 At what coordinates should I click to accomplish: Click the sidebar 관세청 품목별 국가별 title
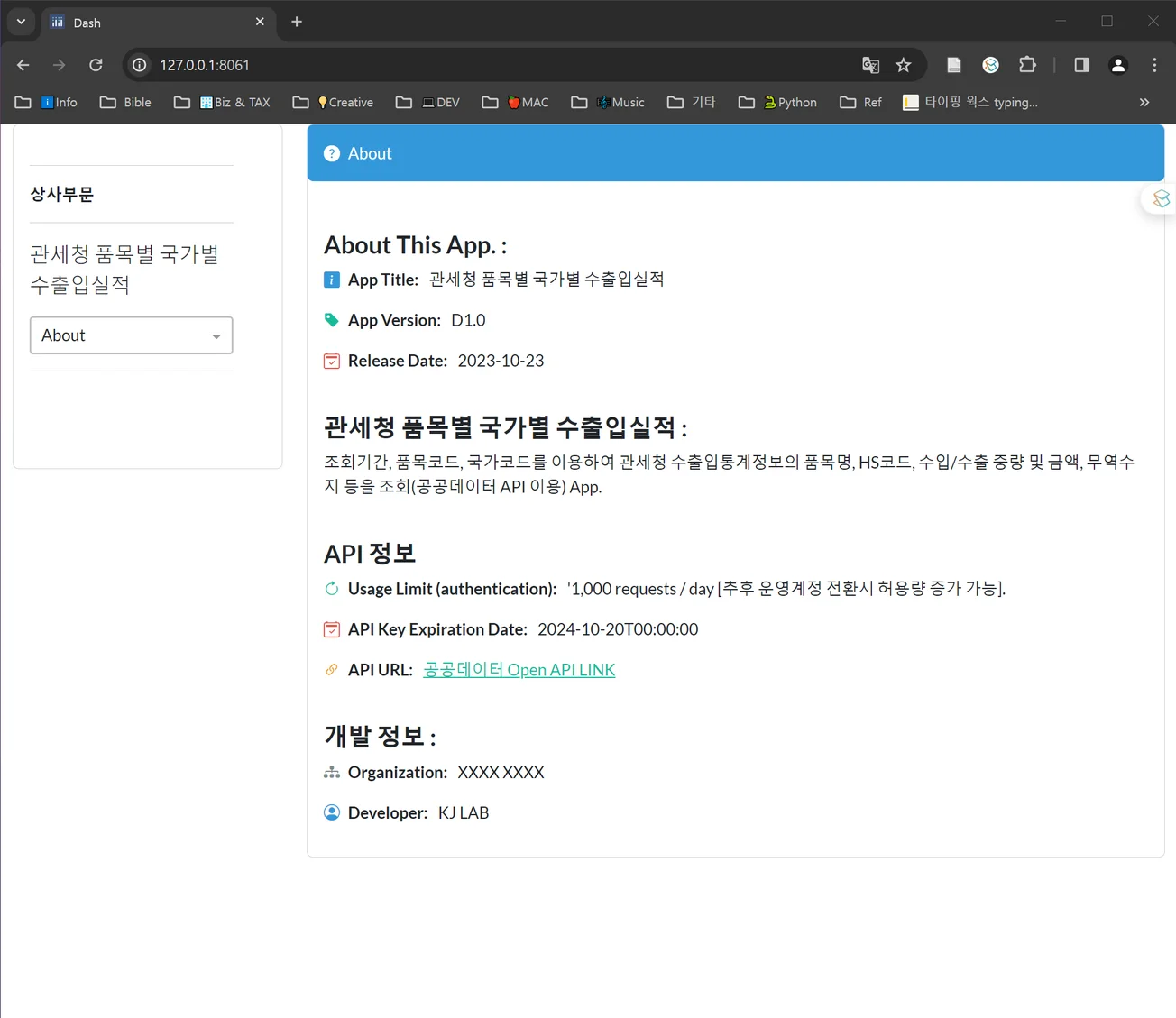coord(124,270)
